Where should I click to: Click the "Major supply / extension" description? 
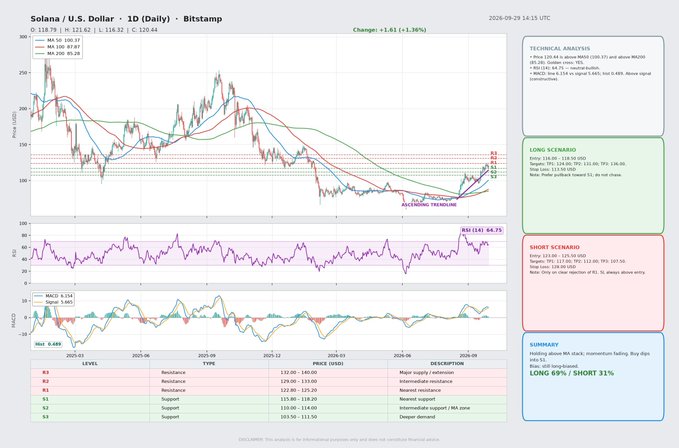tap(427, 372)
